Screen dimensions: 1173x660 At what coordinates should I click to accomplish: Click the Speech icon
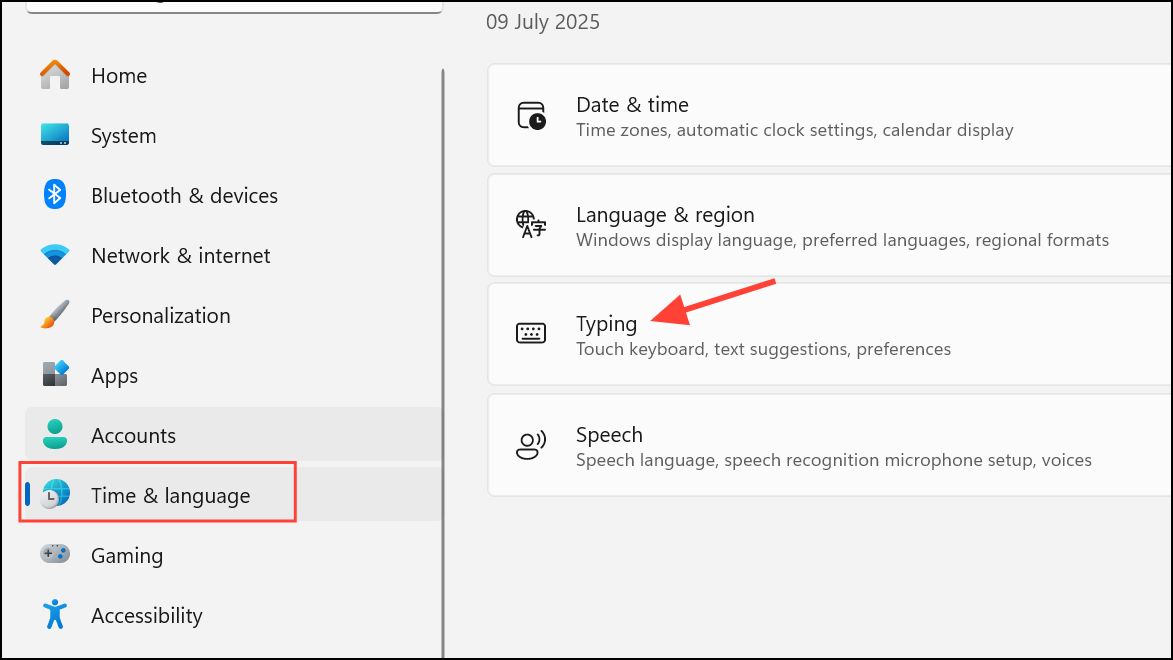click(531, 446)
